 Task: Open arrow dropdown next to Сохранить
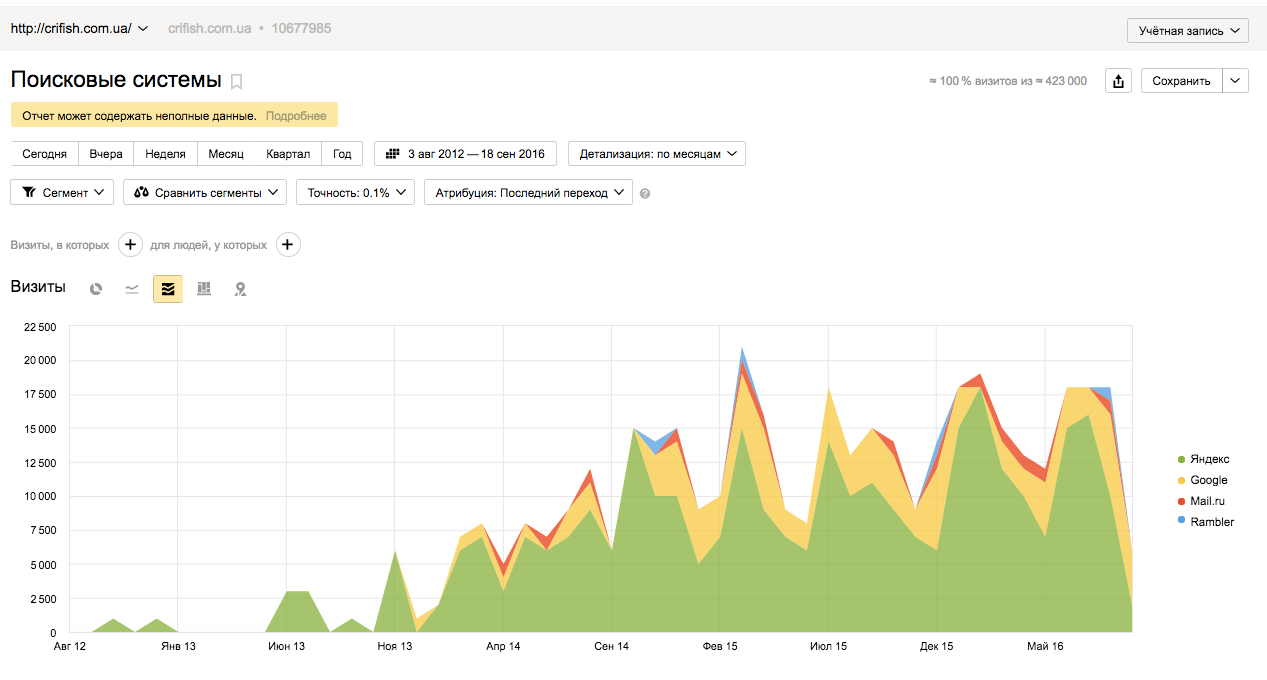[1236, 81]
